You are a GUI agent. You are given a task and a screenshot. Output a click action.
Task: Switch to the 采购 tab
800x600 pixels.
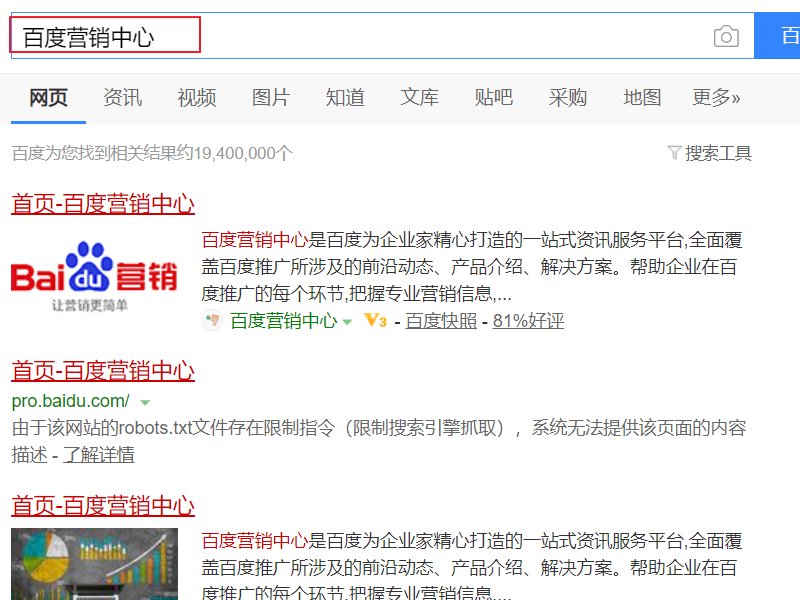click(568, 97)
